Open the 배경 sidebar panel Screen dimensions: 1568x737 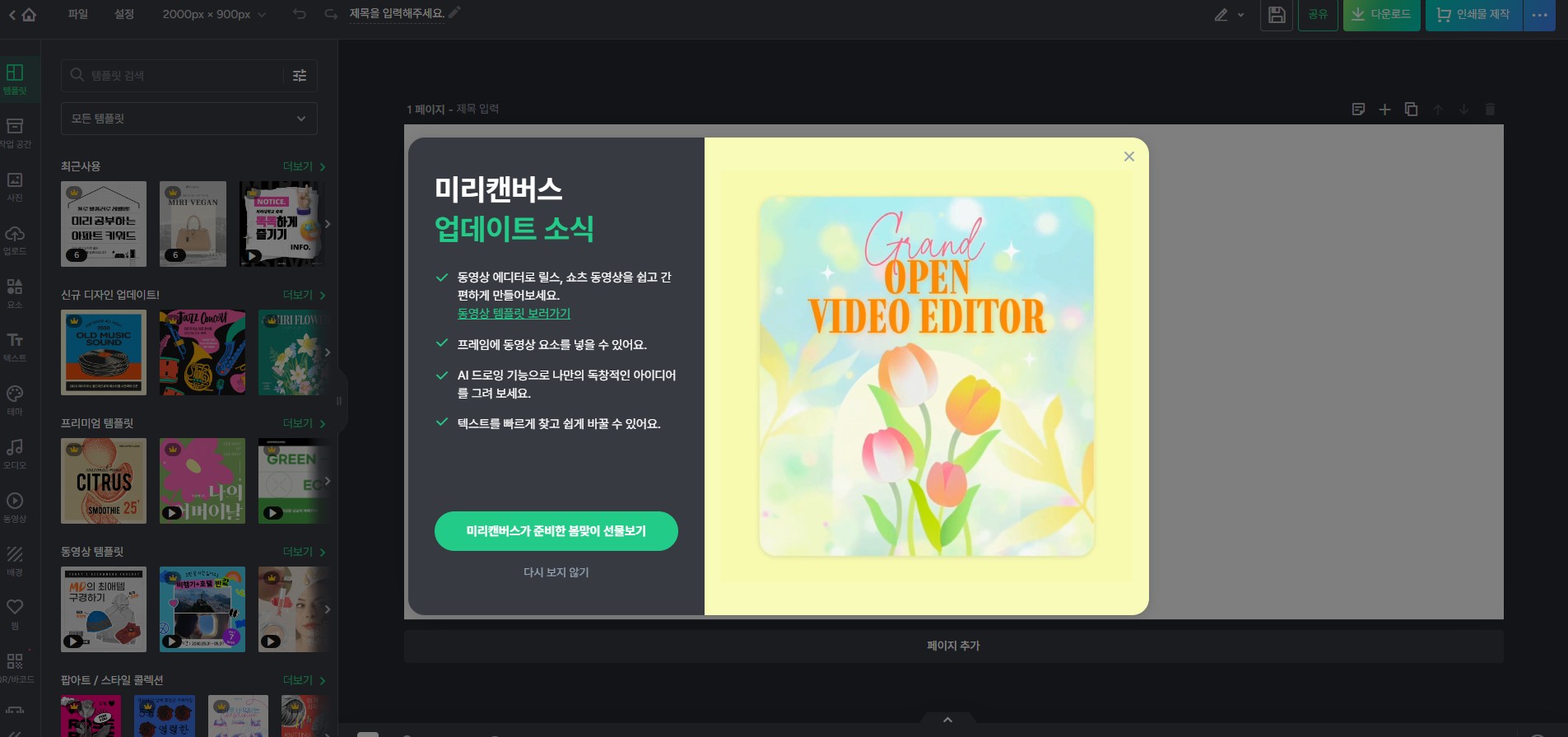[x=15, y=561]
